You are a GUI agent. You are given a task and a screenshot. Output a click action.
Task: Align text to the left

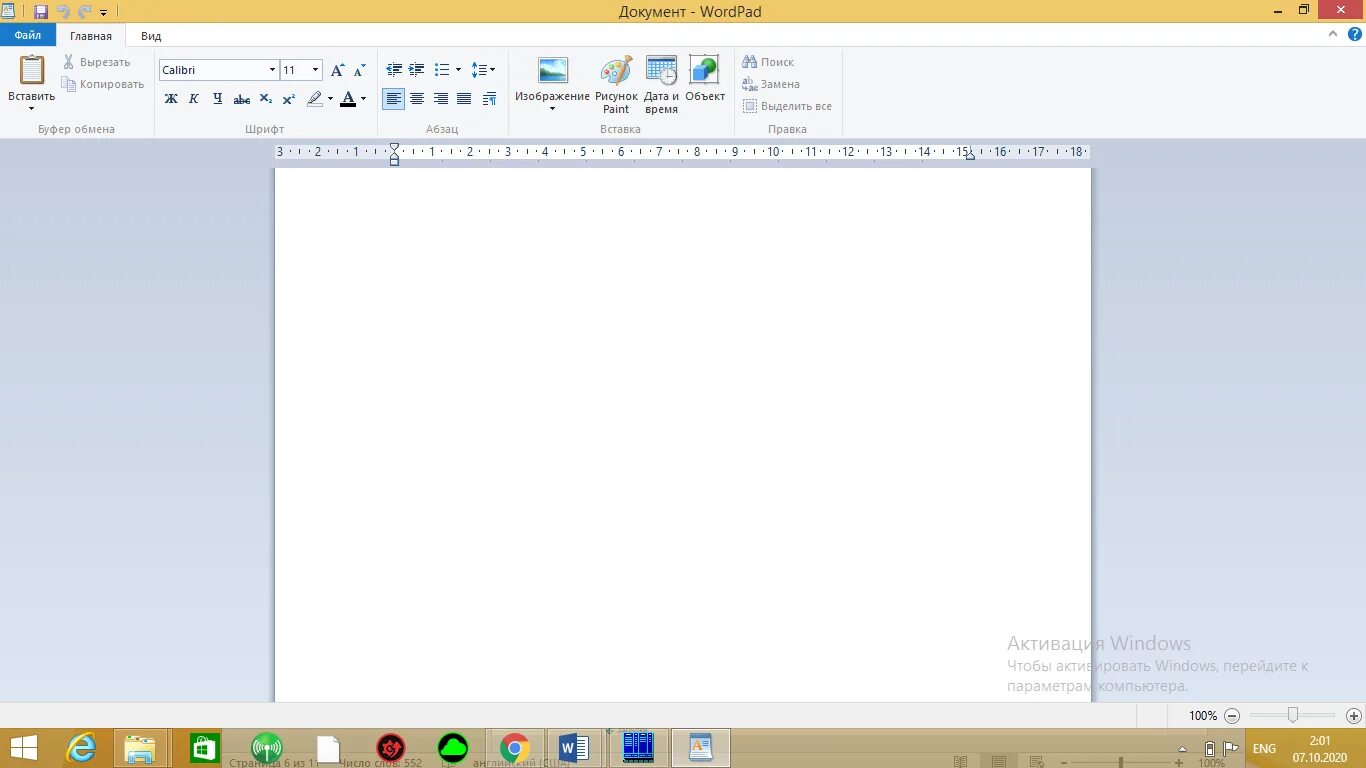click(x=394, y=99)
